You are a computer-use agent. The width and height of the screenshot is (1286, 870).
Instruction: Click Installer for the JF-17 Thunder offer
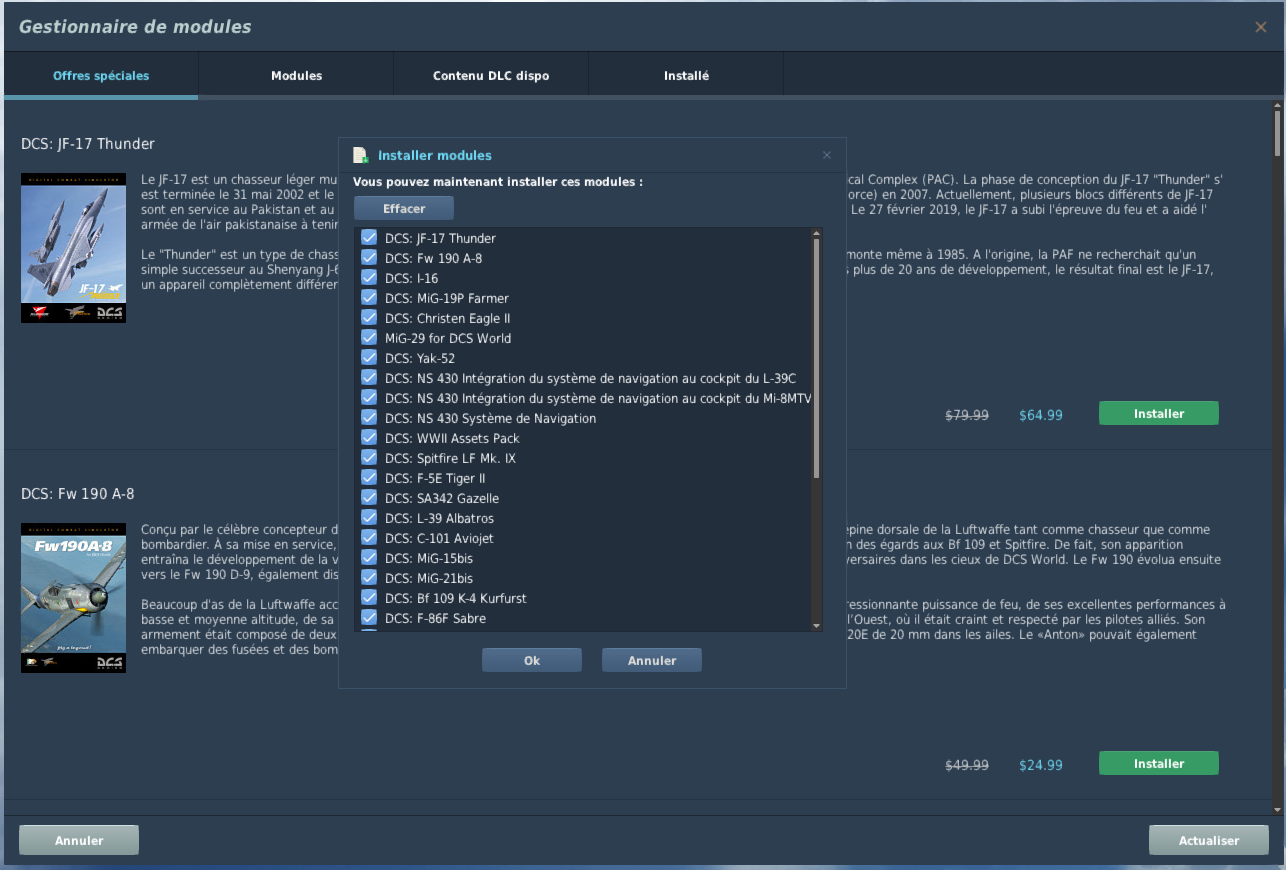tap(1159, 413)
